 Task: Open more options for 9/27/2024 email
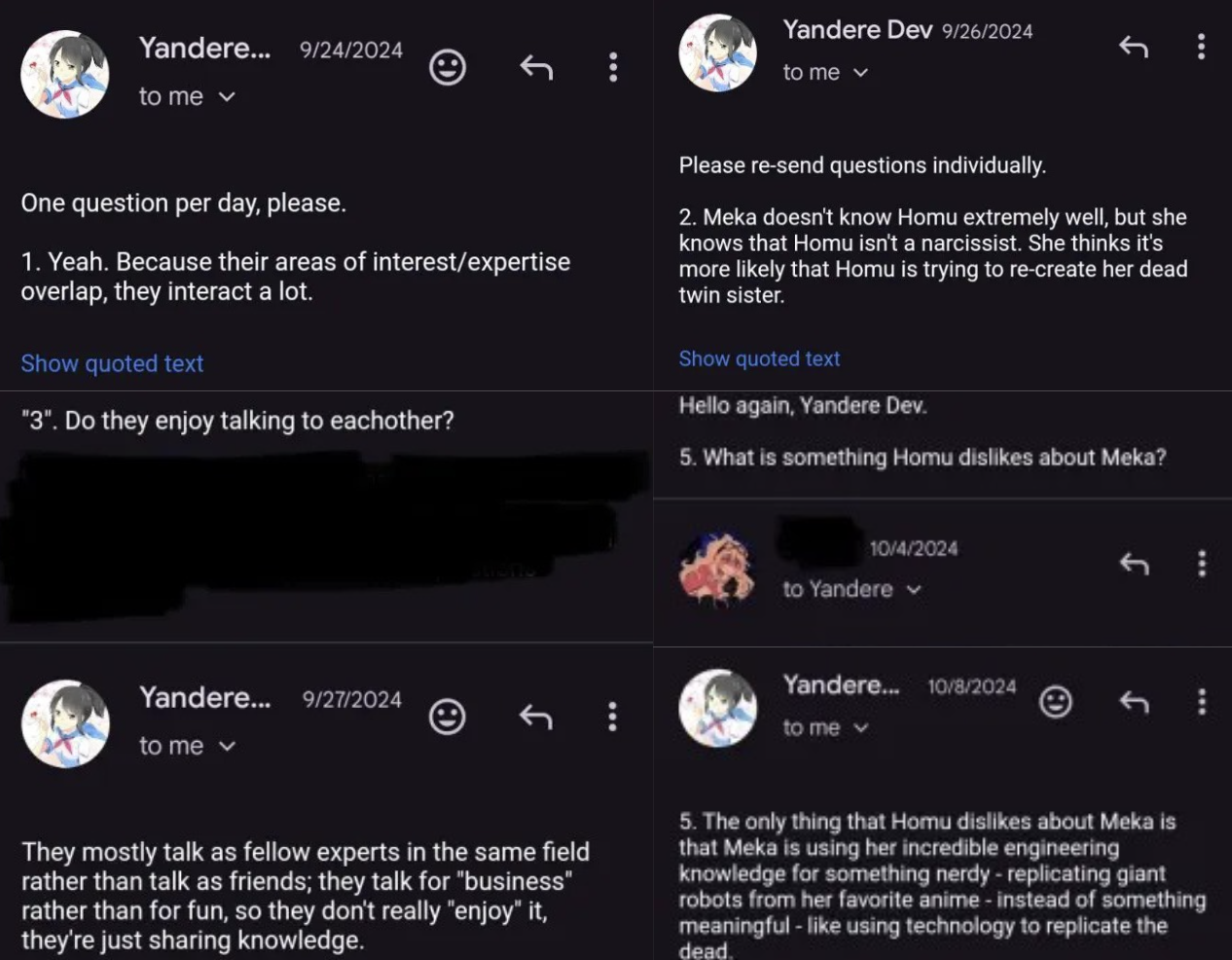(612, 717)
